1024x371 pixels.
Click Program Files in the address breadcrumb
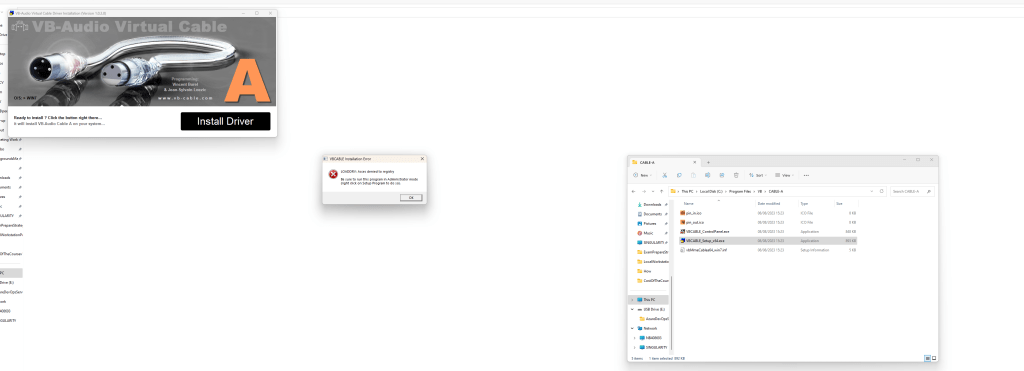tap(741, 191)
